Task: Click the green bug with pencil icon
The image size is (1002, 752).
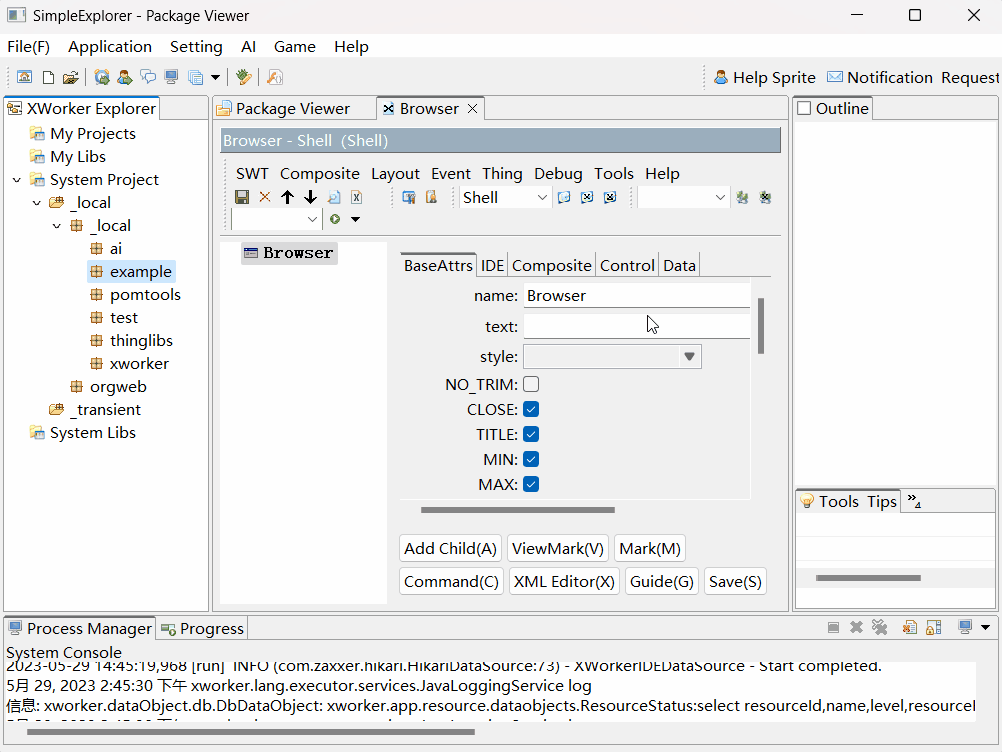Action: pos(243,77)
